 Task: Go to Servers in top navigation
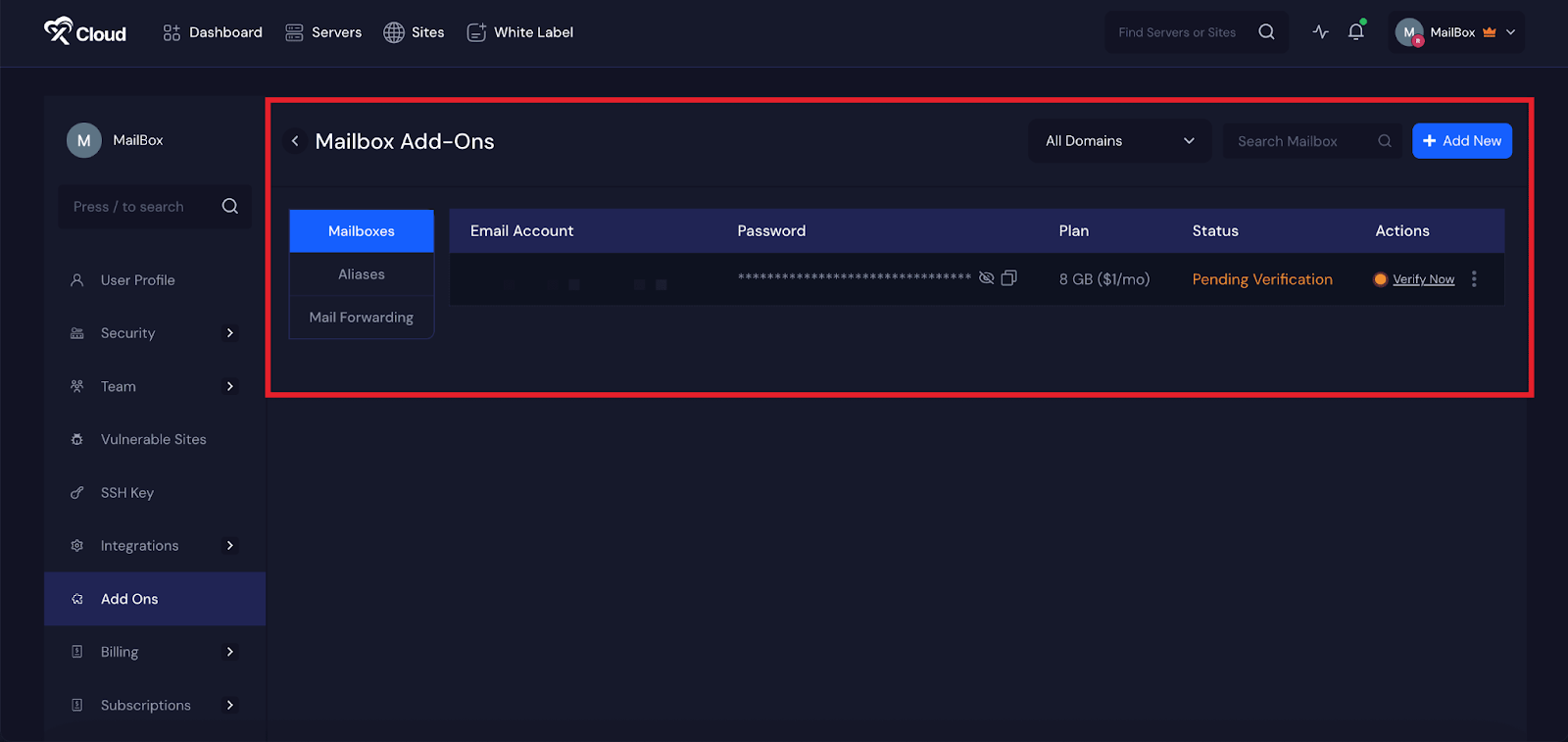323,32
